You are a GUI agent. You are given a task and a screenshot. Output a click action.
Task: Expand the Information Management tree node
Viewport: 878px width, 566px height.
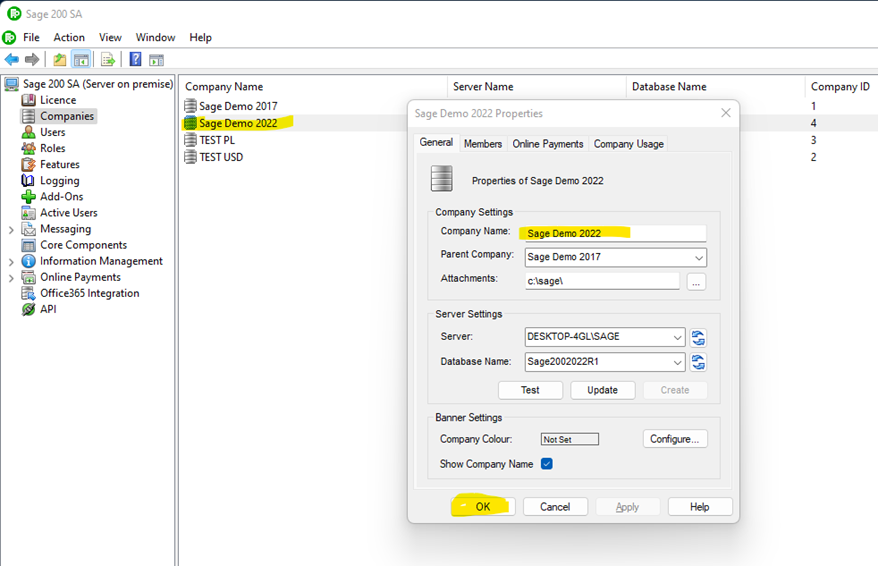click(x=11, y=261)
